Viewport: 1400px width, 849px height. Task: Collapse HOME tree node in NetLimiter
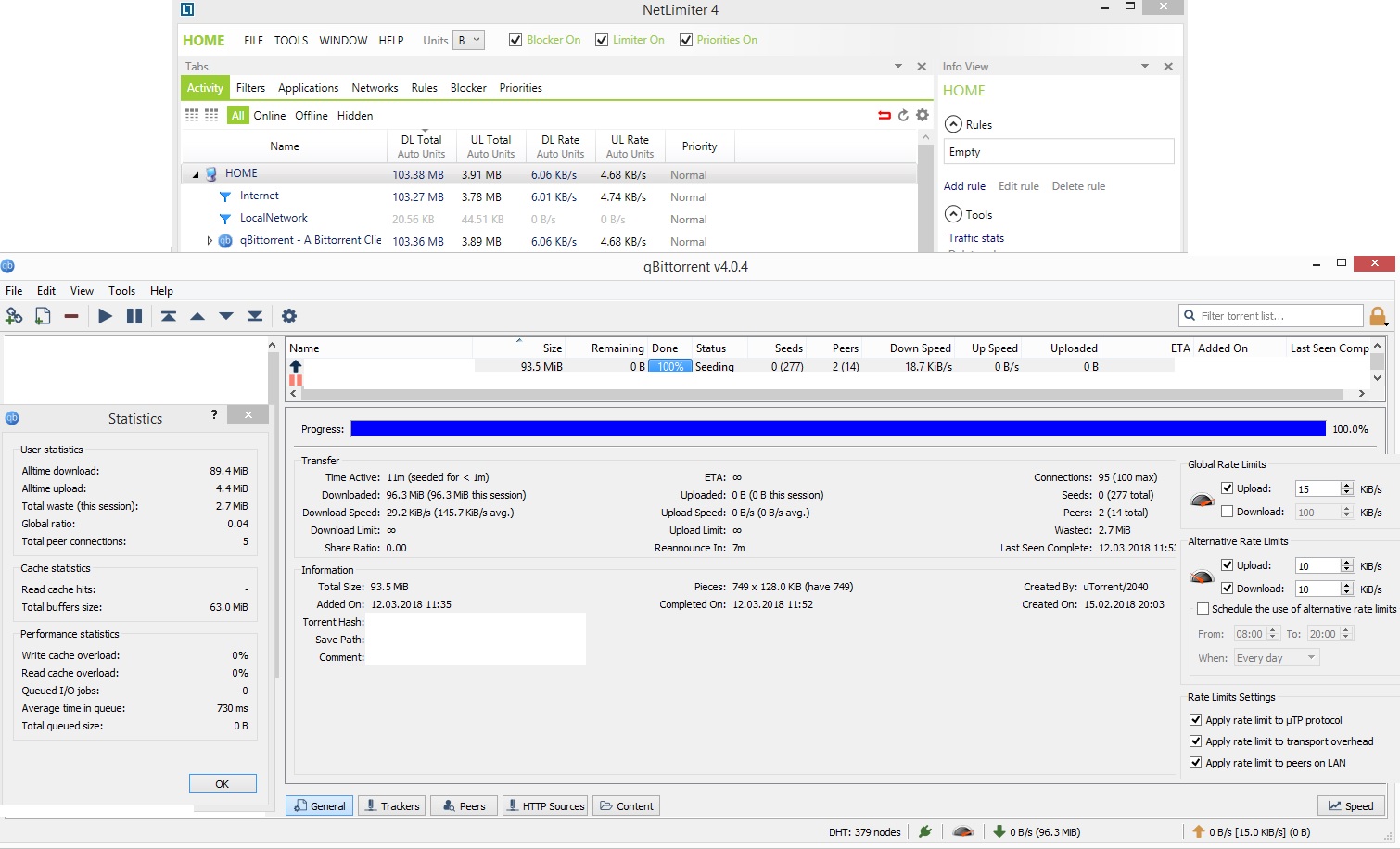196,174
